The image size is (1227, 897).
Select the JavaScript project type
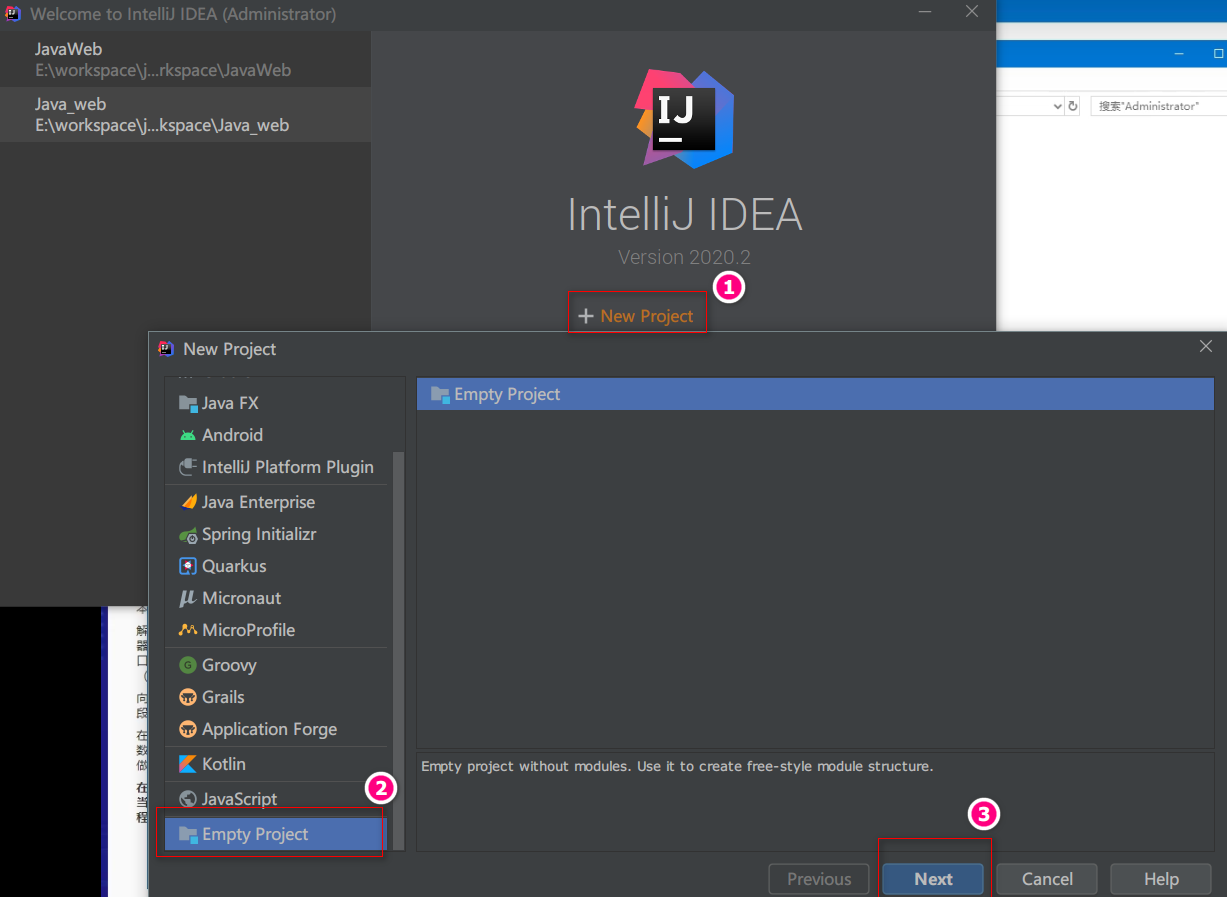coord(275,799)
